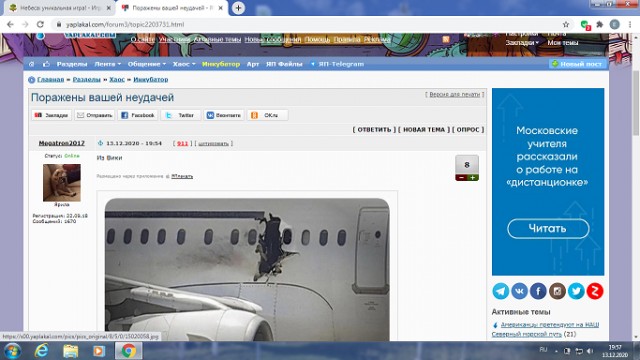This screenshot has height=360, width=640.
Task: Click the post permalink icon beside the date
Action: 100,143
